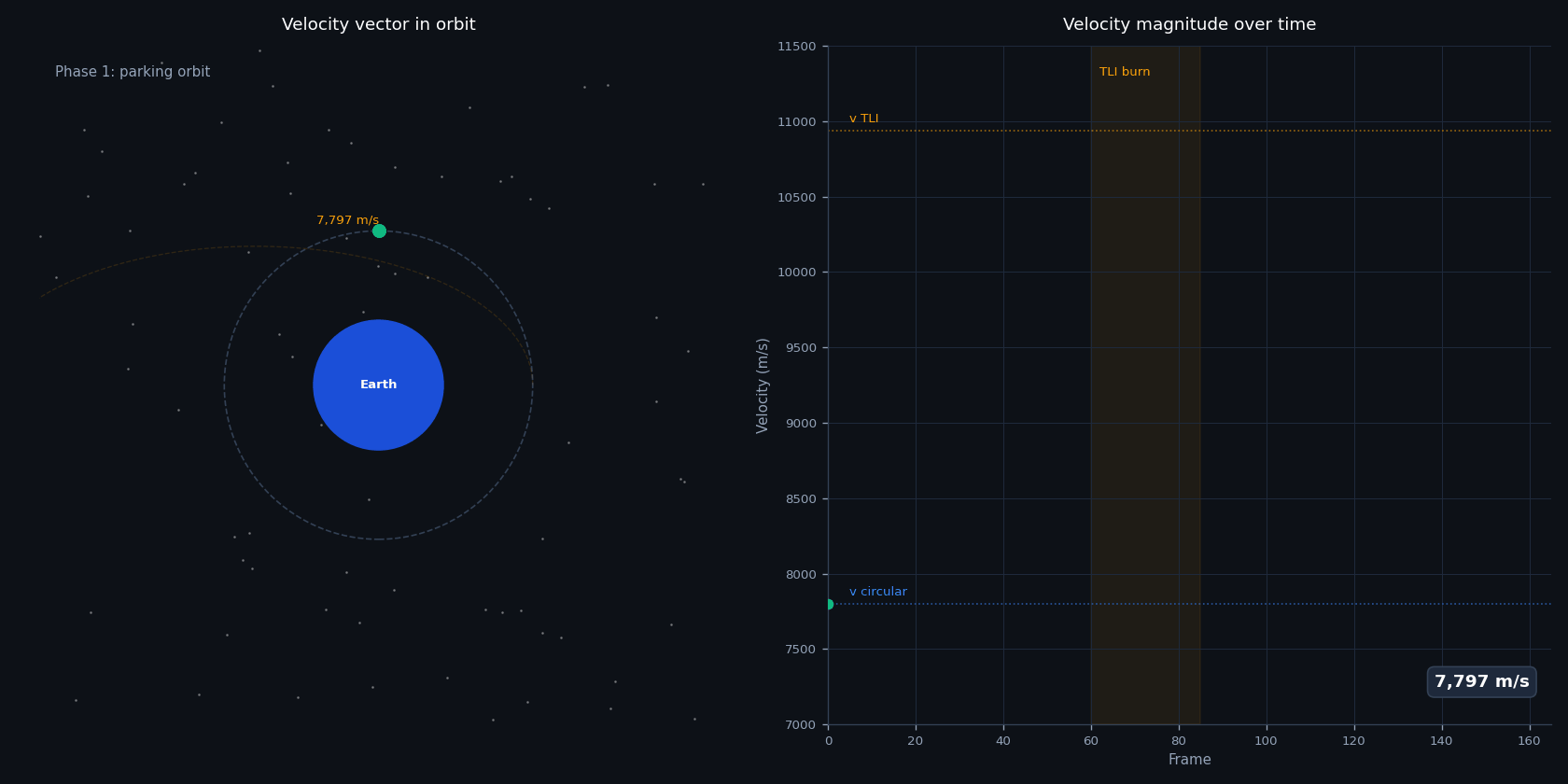Click the "Velocity vector in orbit" title
1568x784 pixels.
click(379, 25)
